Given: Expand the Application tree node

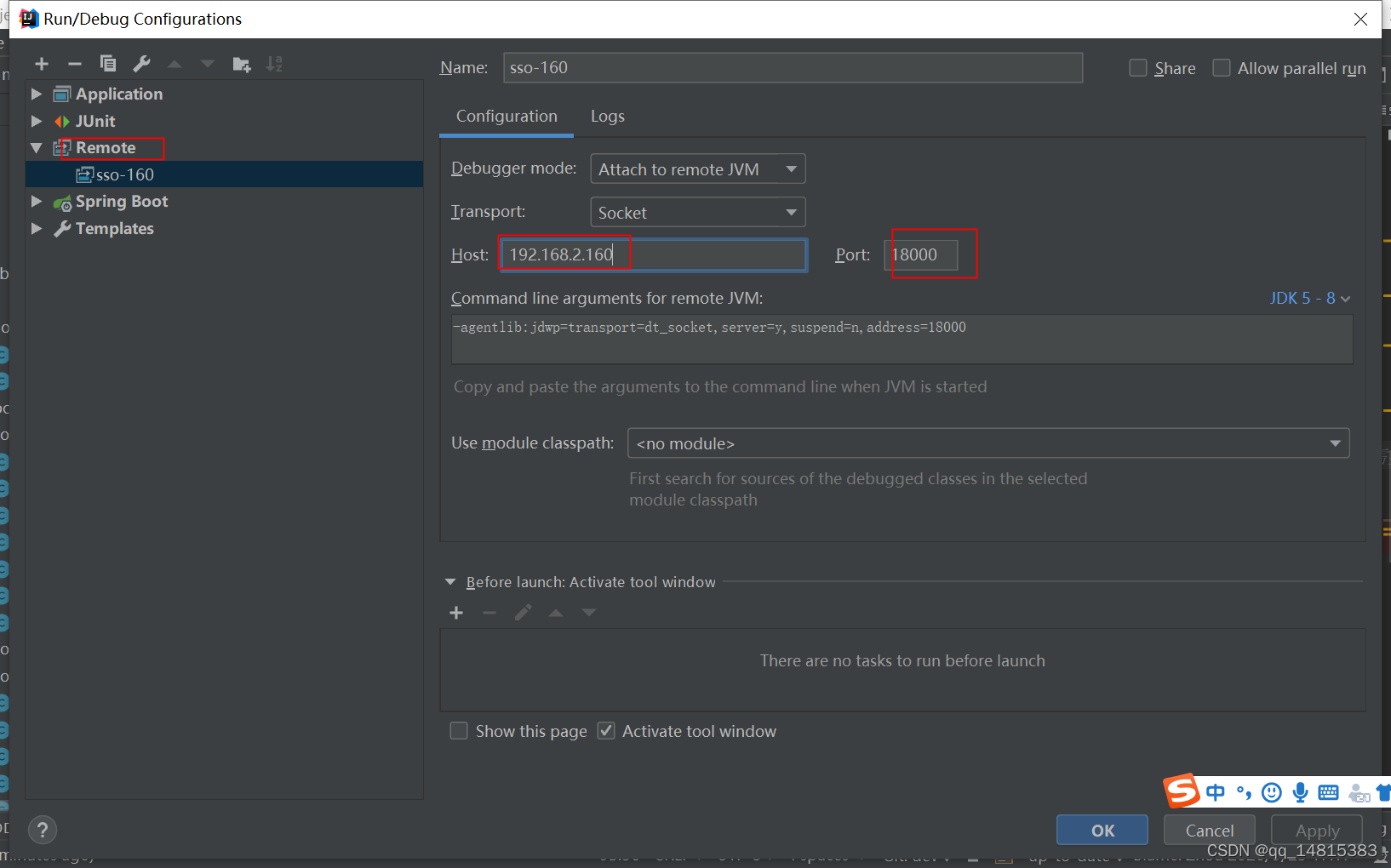Looking at the screenshot, I should (37, 94).
